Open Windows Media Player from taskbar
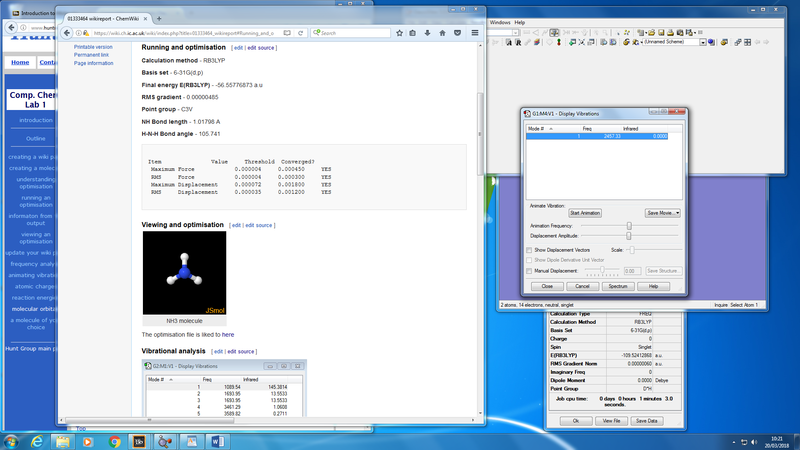The width and height of the screenshot is (800, 450). tap(88, 441)
